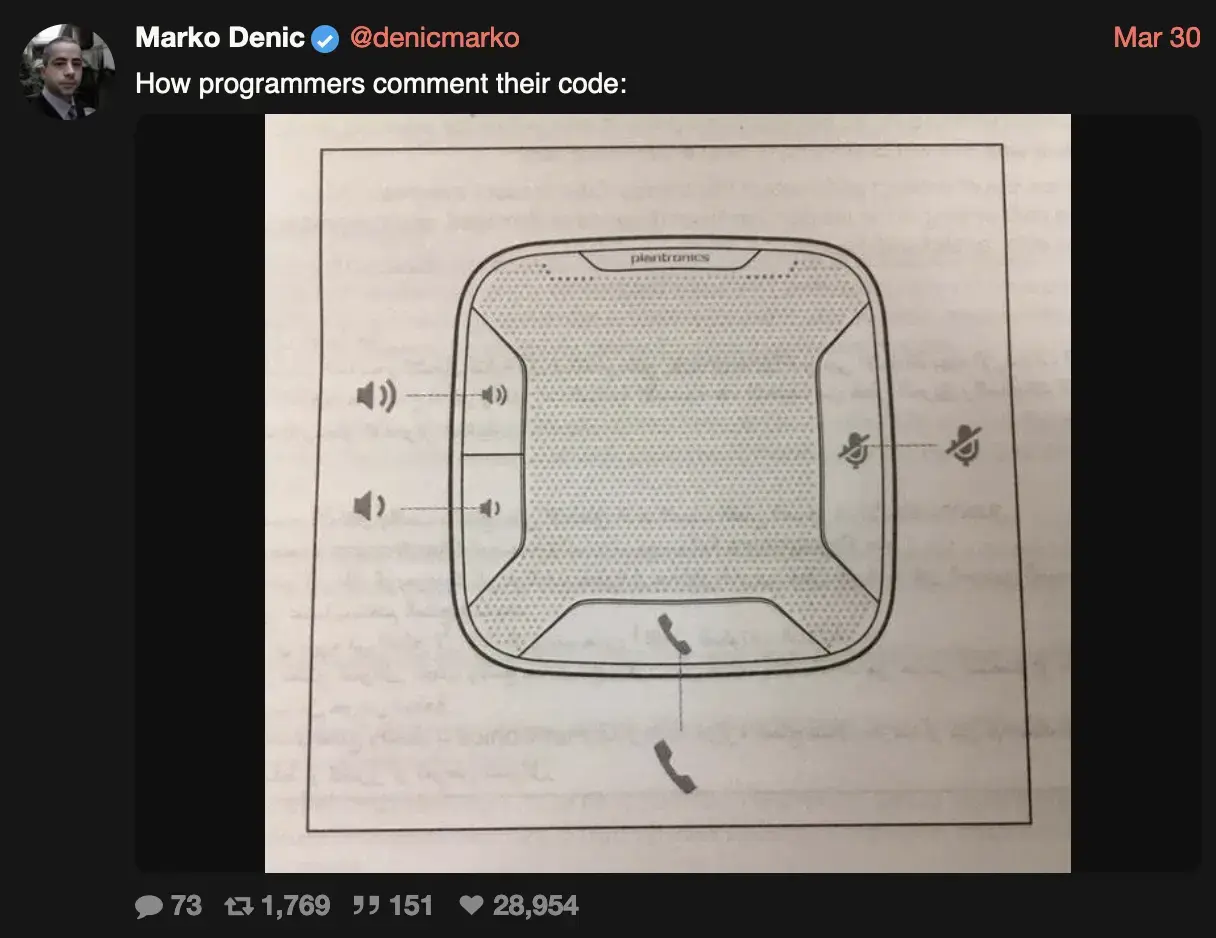Click Marko Denic's profile avatar
The height and width of the screenshot is (938, 1216).
click(x=68, y=72)
